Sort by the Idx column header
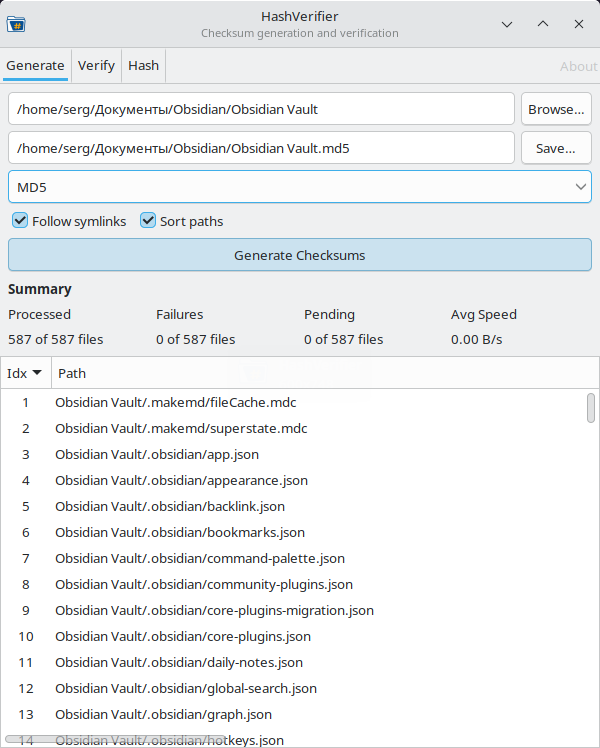 pyautogui.click(x=25, y=373)
